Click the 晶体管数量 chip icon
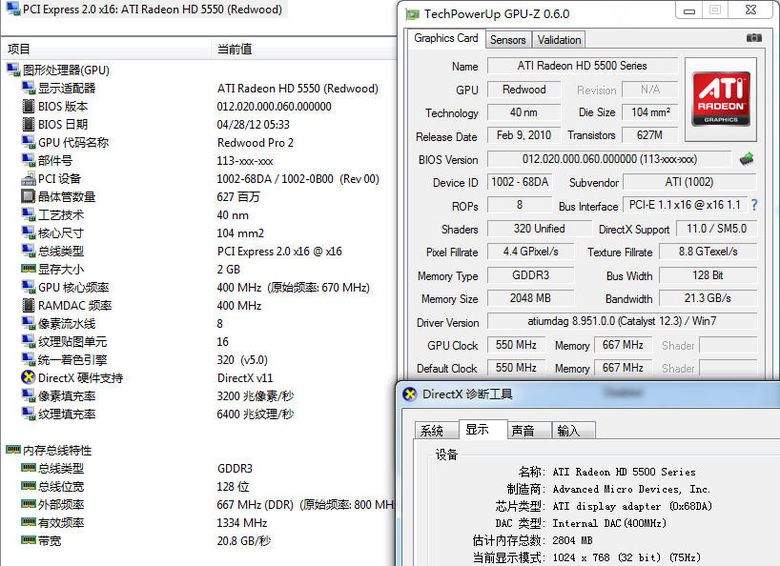 [x=28, y=196]
